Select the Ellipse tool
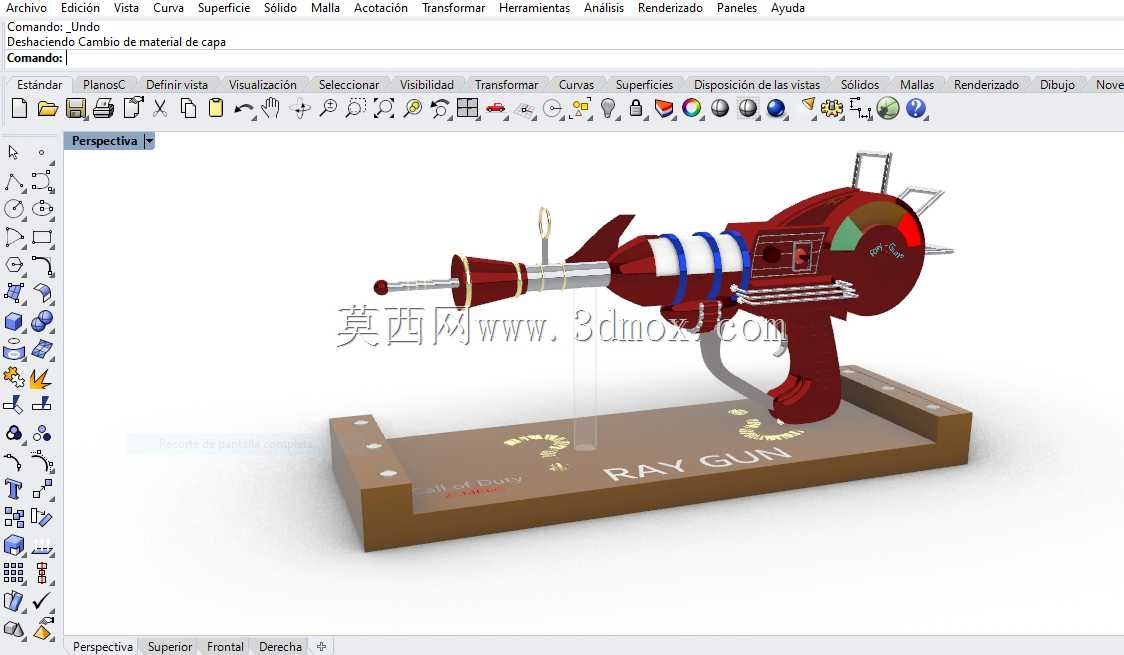Viewport: 1124px width, 655px height. tap(42, 209)
